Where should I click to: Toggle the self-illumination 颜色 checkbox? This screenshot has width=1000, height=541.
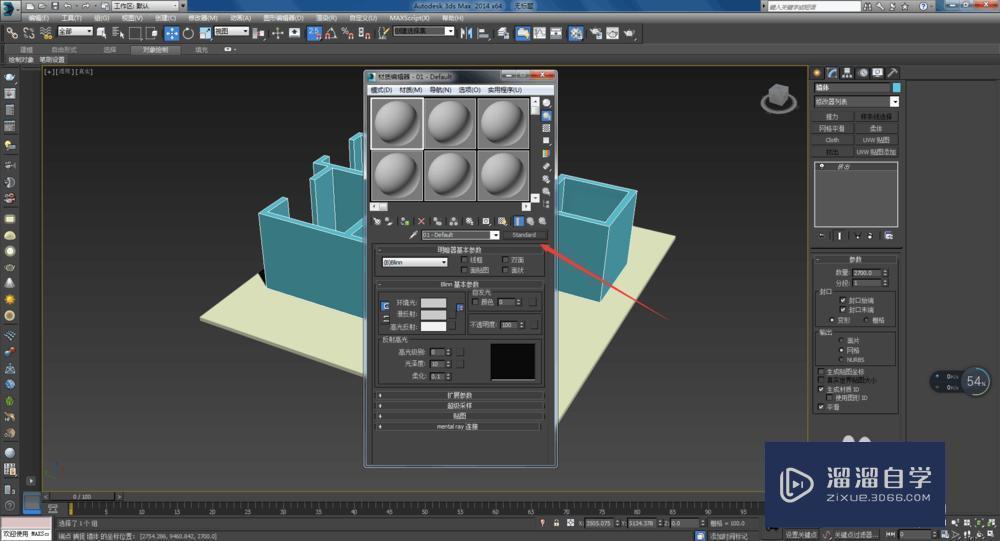pyautogui.click(x=475, y=302)
